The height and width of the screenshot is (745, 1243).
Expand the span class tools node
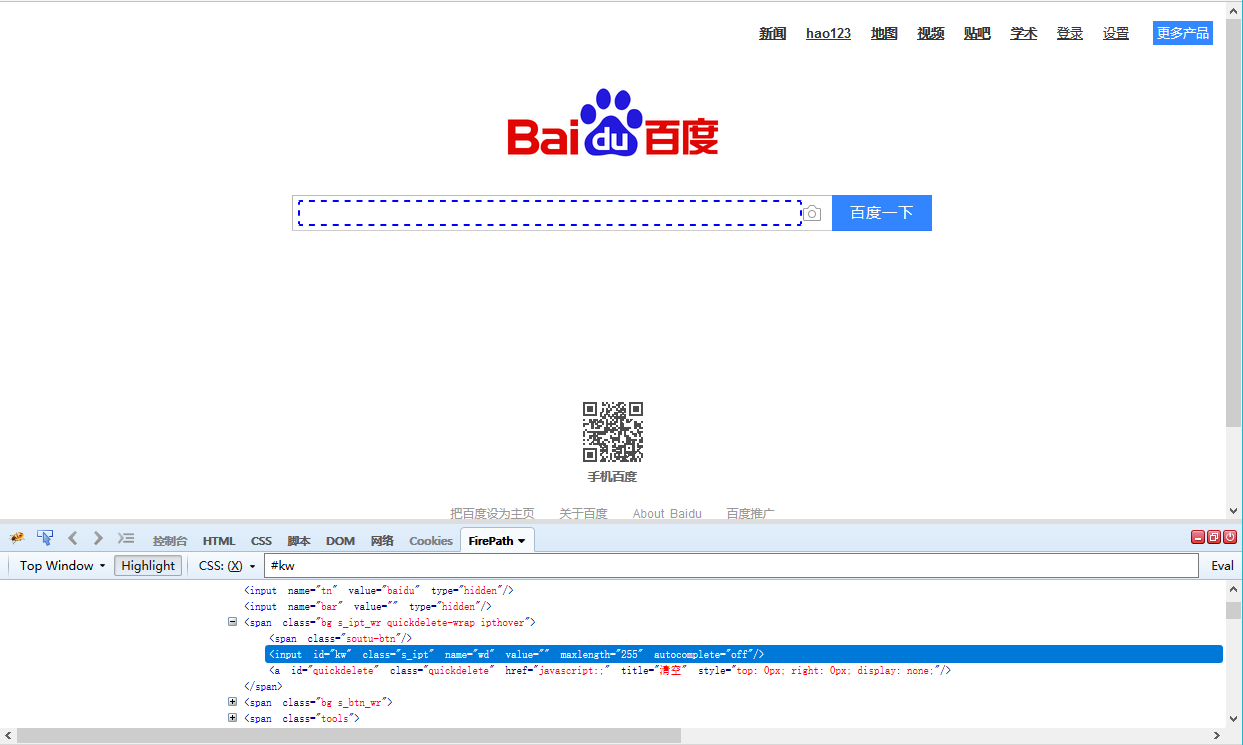tap(233, 718)
